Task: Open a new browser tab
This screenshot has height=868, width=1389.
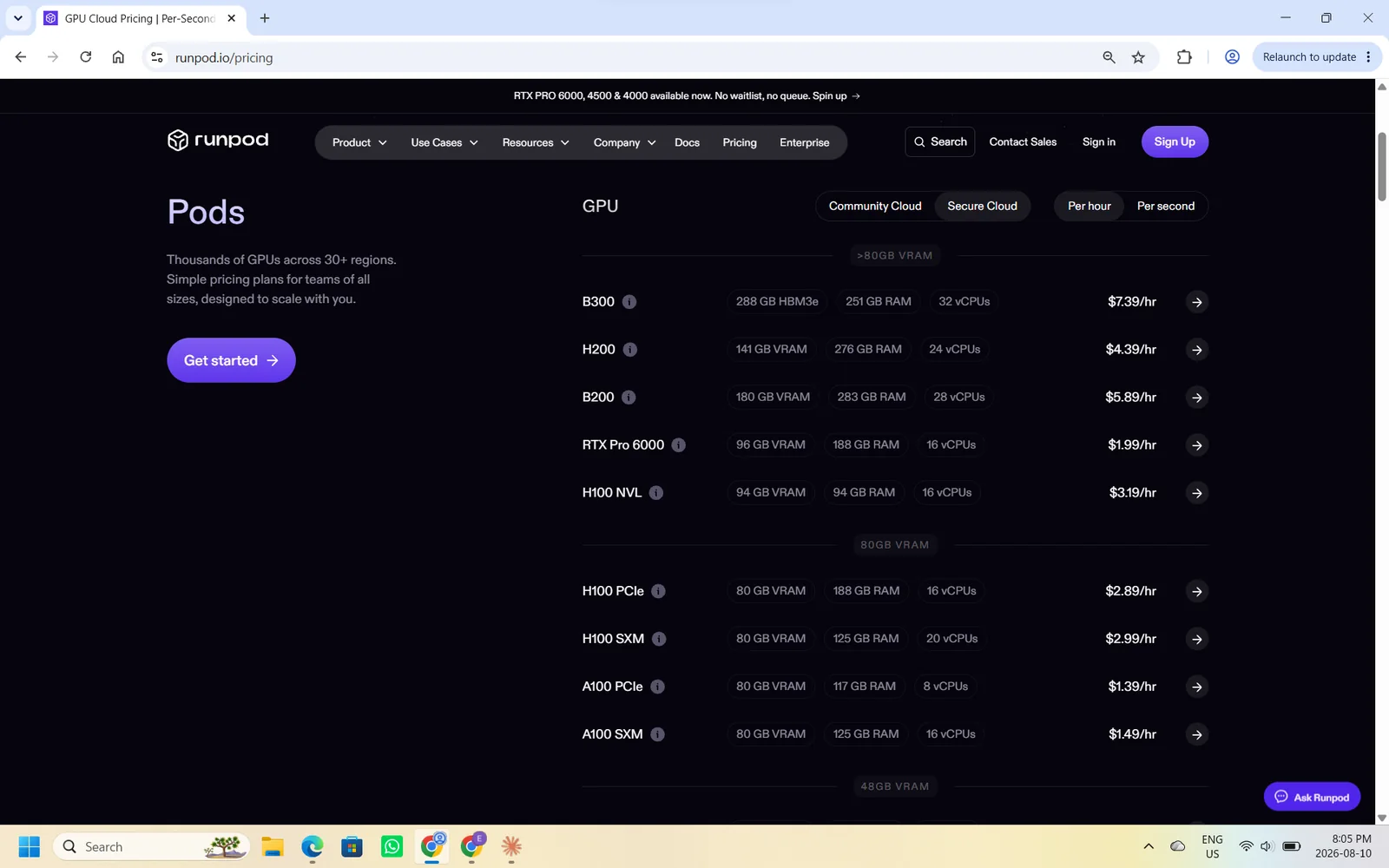Action: tap(265, 18)
